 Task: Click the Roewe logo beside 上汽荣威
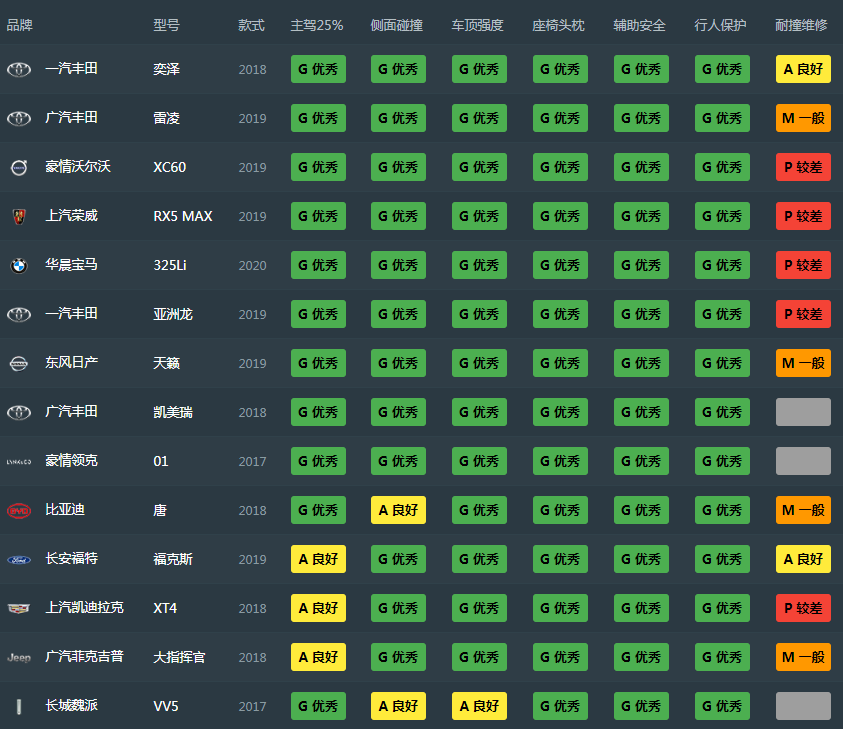point(19,216)
